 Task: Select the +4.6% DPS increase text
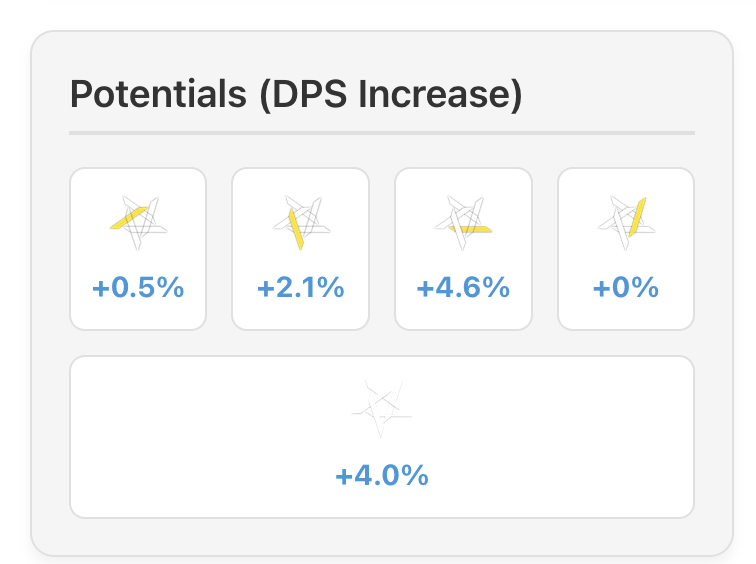click(464, 288)
